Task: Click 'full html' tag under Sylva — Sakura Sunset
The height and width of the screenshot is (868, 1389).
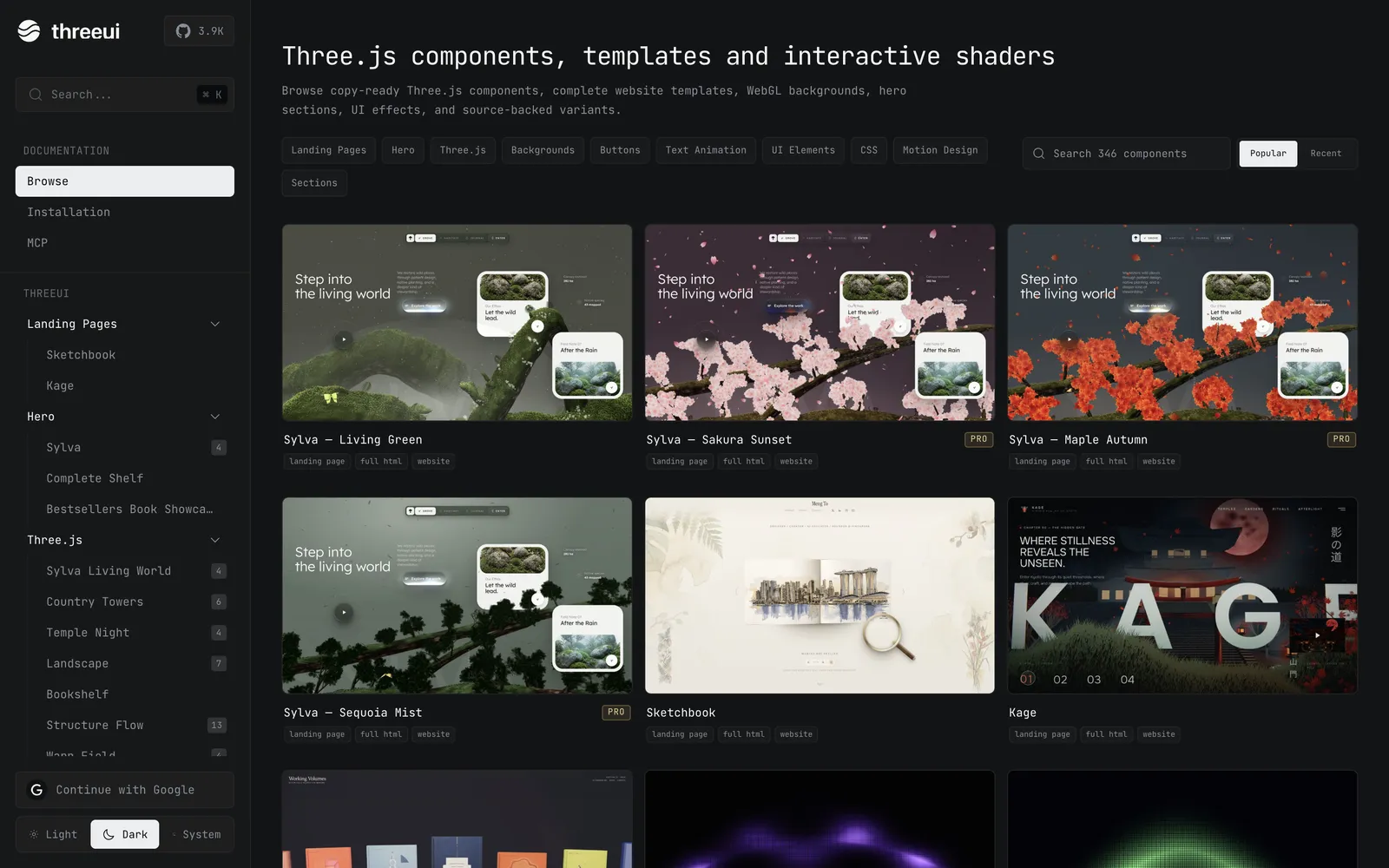Action: [744, 462]
